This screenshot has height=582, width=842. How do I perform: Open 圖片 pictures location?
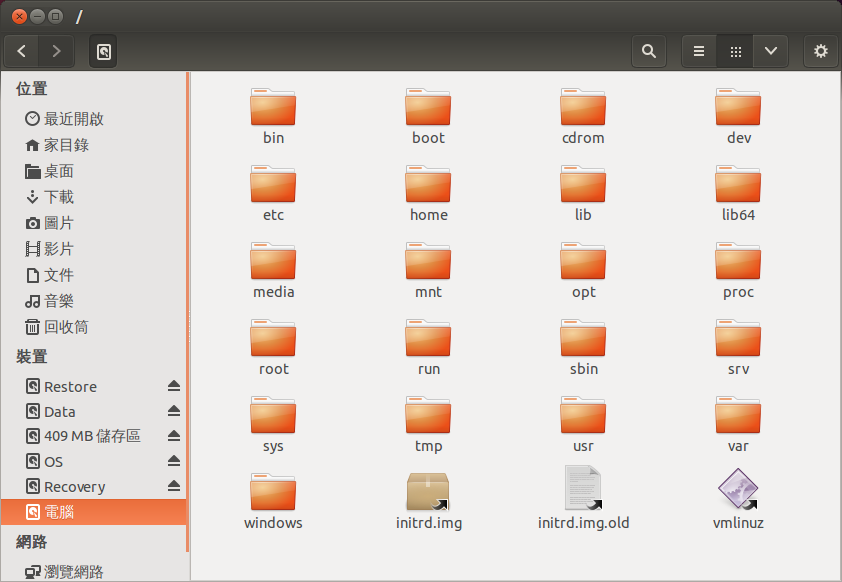[93, 223]
